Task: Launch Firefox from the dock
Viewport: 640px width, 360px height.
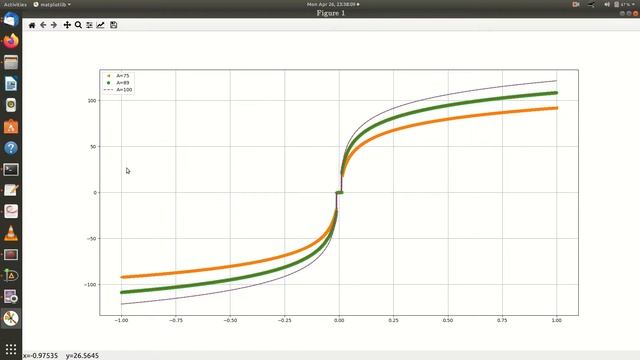Action: pos(11,41)
